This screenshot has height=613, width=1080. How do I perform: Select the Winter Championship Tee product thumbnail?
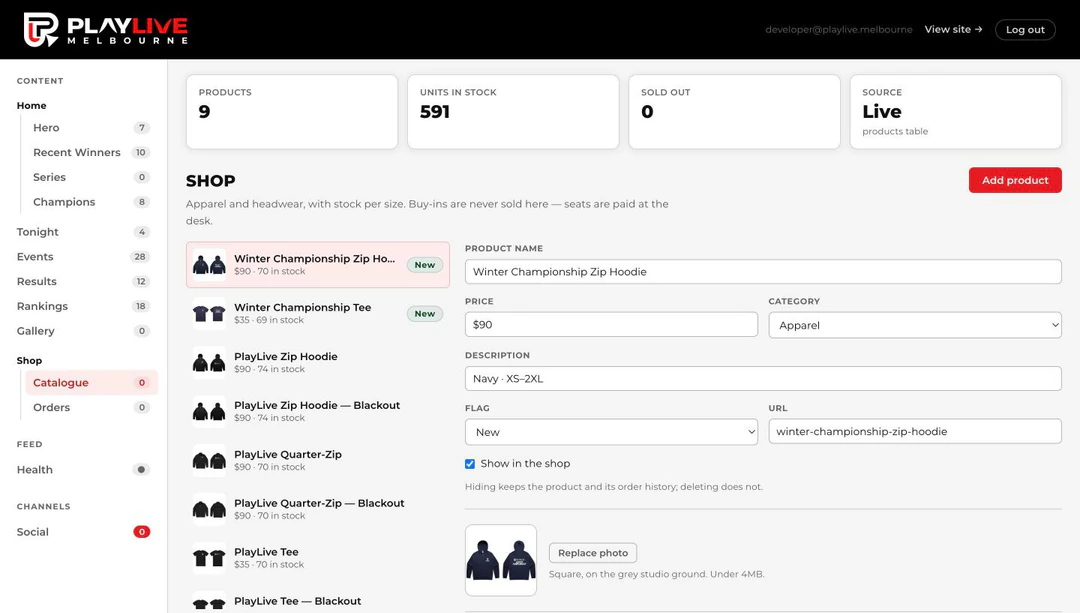click(x=209, y=313)
